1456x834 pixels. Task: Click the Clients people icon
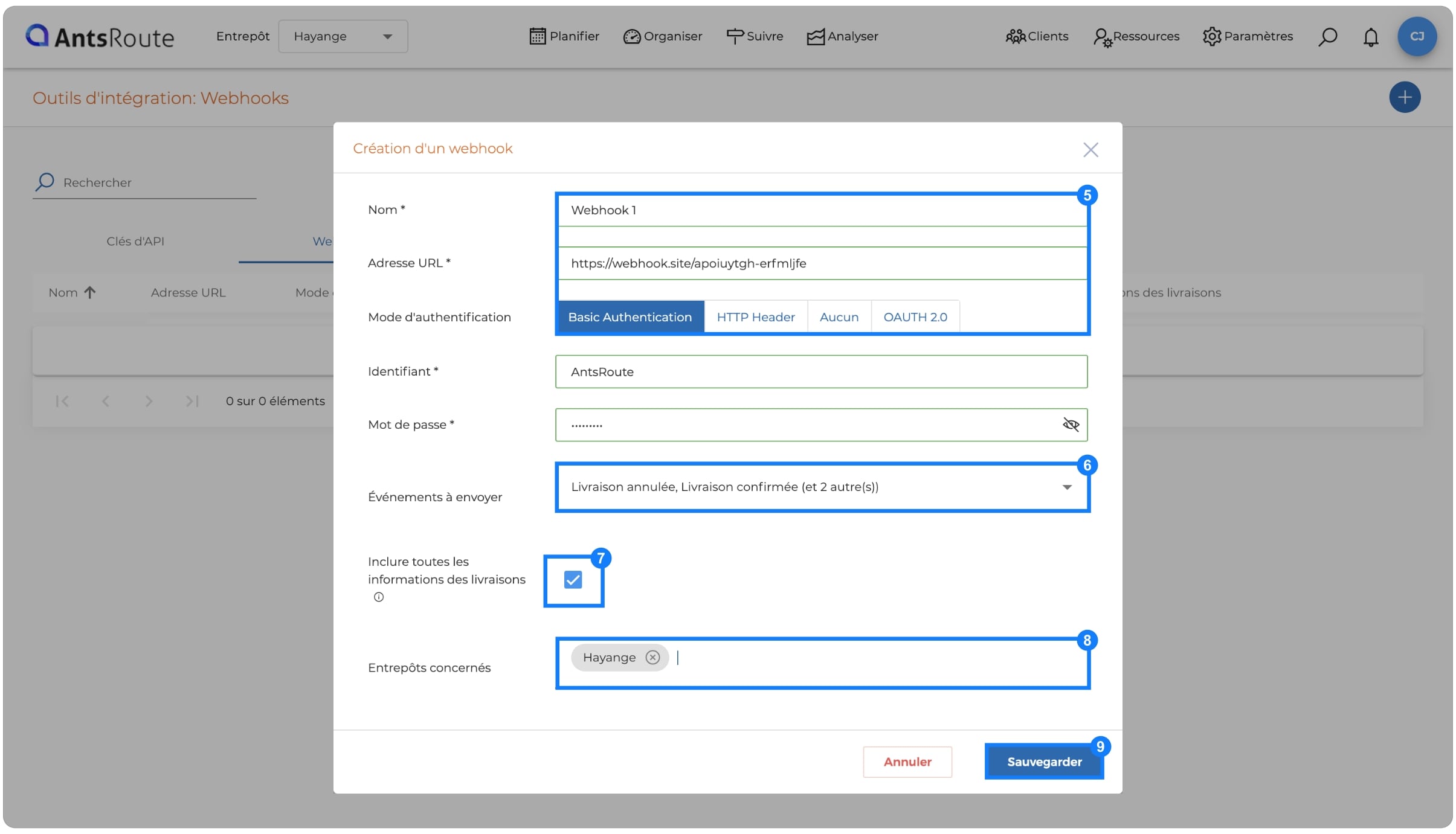coord(1016,37)
